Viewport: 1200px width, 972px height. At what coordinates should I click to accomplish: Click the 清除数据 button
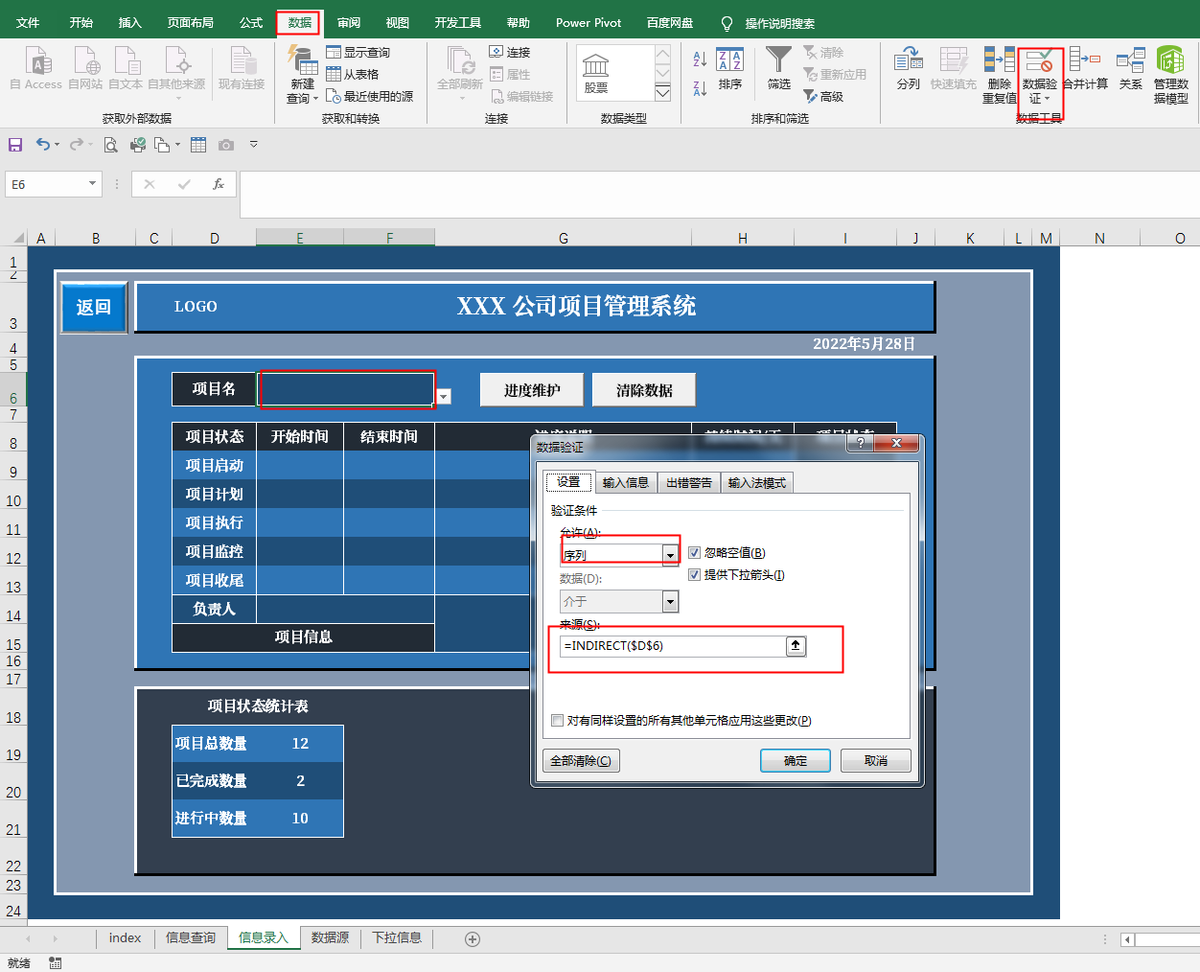click(x=644, y=390)
